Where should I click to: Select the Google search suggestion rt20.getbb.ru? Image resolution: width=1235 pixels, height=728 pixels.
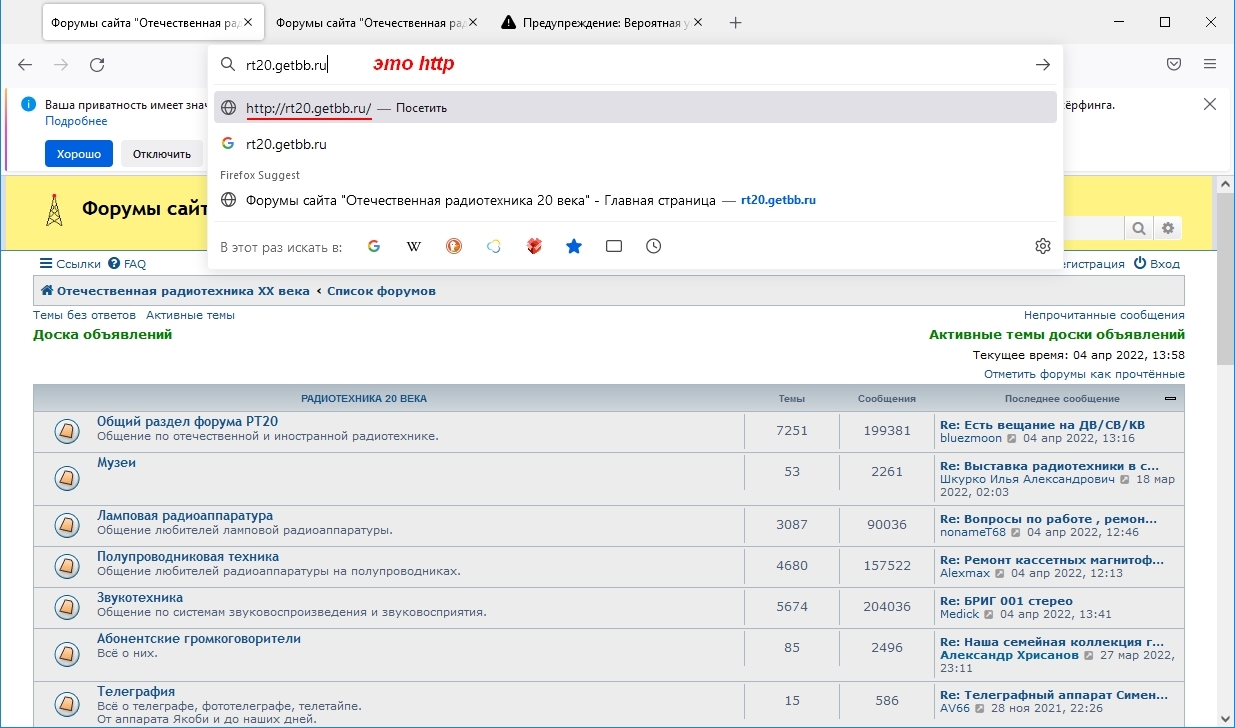(x=635, y=144)
